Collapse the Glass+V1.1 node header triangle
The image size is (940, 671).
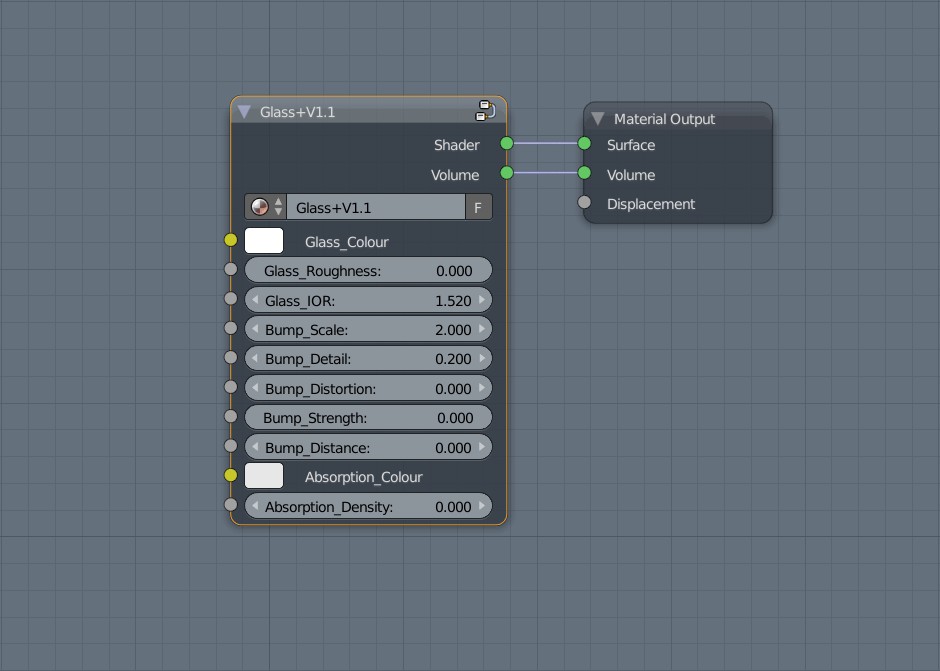(244, 111)
